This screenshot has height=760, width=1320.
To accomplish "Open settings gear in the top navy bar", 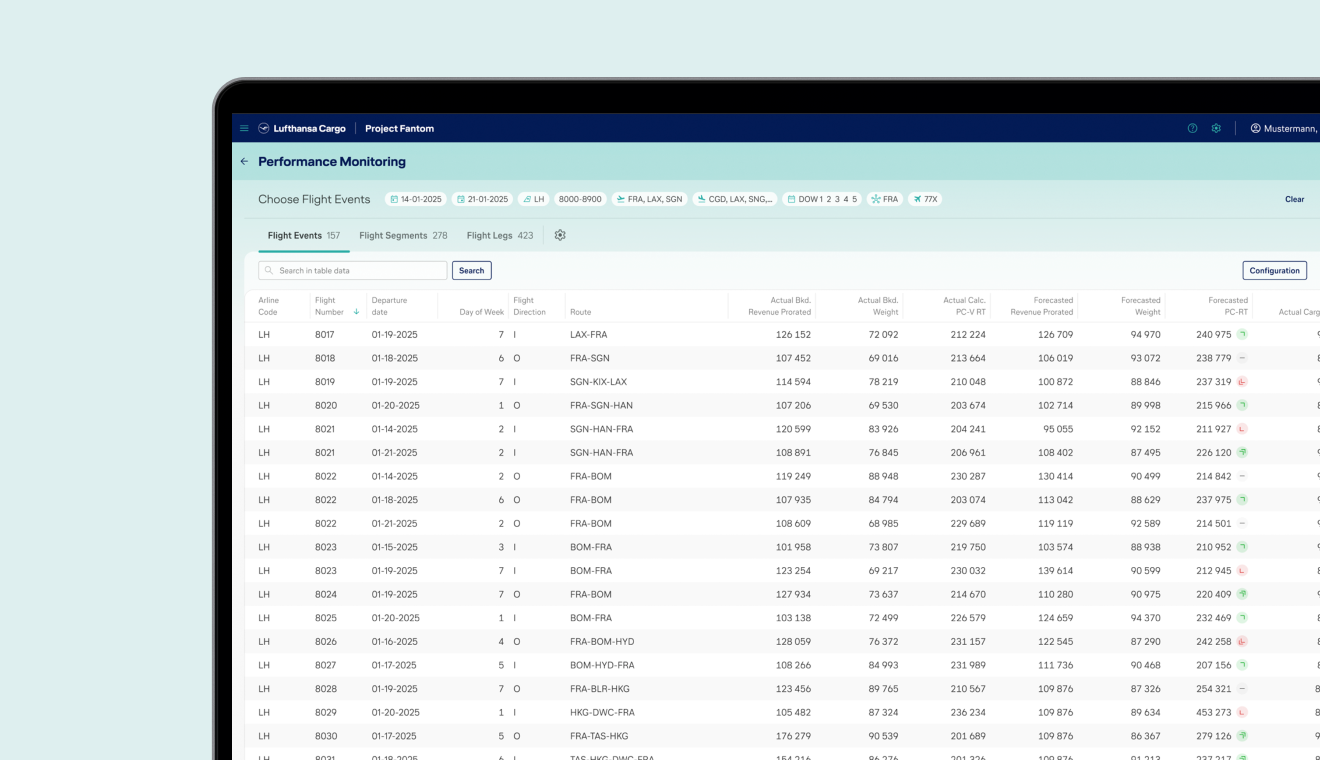I will tap(1216, 129).
